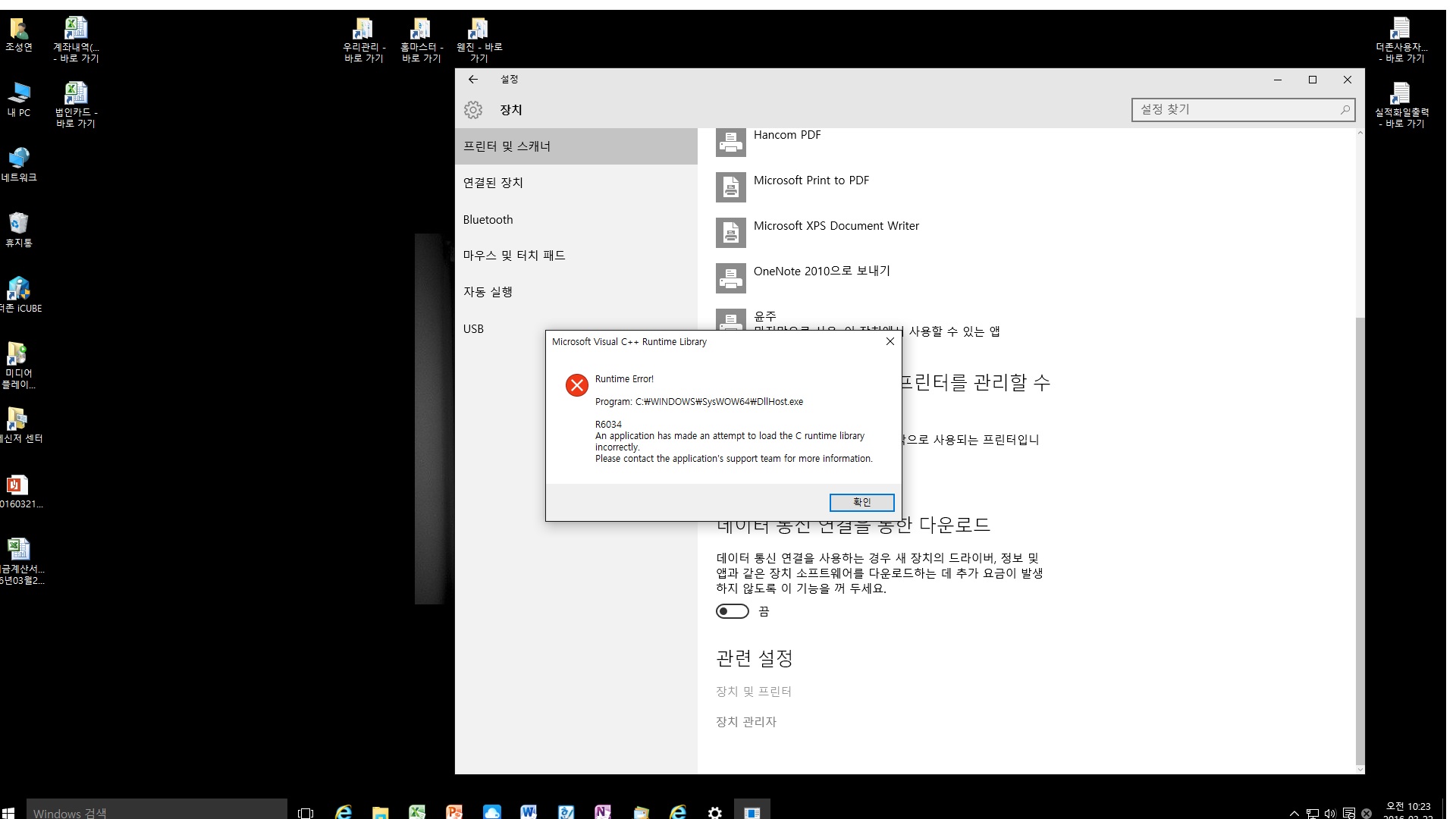Click the 설정 찾기 search field
The height and width of the screenshot is (819, 1456).
(1243, 109)
